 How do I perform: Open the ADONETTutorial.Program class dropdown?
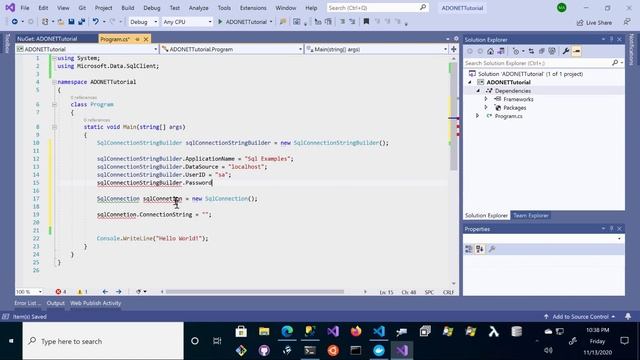231,49
